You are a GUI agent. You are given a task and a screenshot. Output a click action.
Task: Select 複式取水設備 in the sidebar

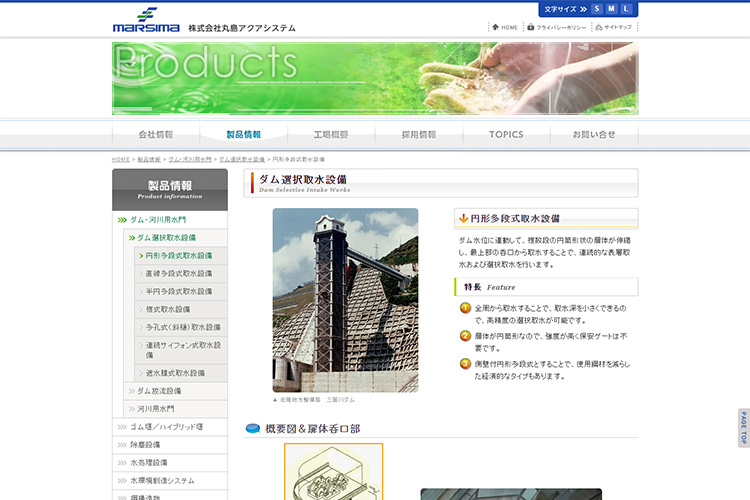click(181, 310)
